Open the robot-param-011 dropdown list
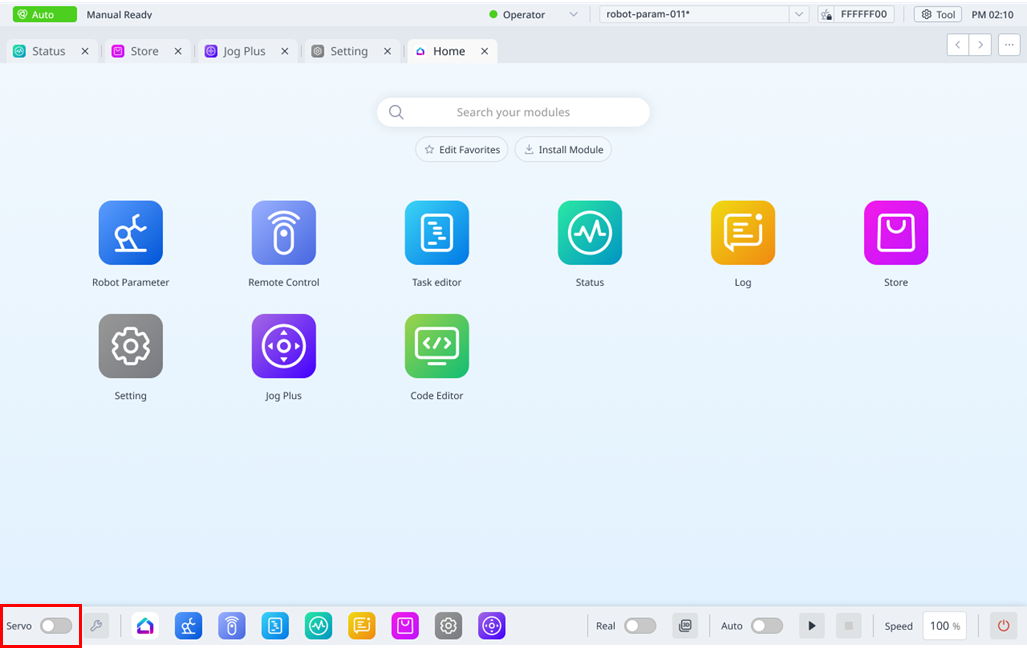The width and height of the screenshot is (1027, 648). click(798, 15)
